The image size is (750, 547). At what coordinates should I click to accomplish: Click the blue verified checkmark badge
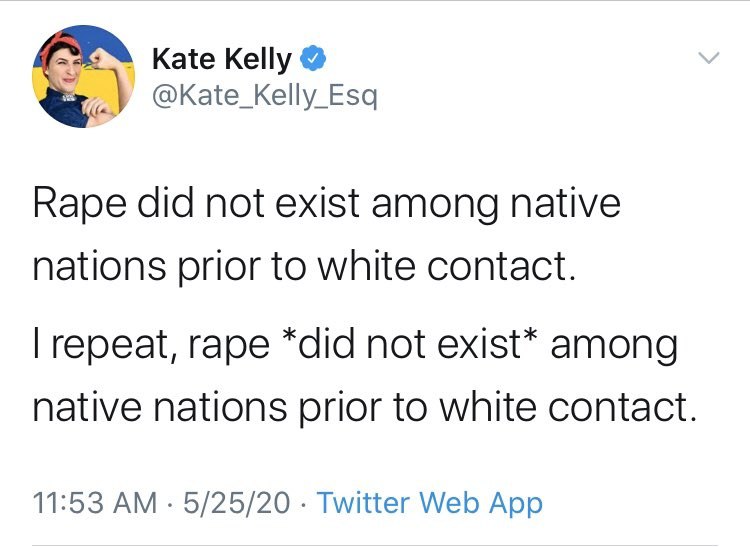[x=313, y=58]
